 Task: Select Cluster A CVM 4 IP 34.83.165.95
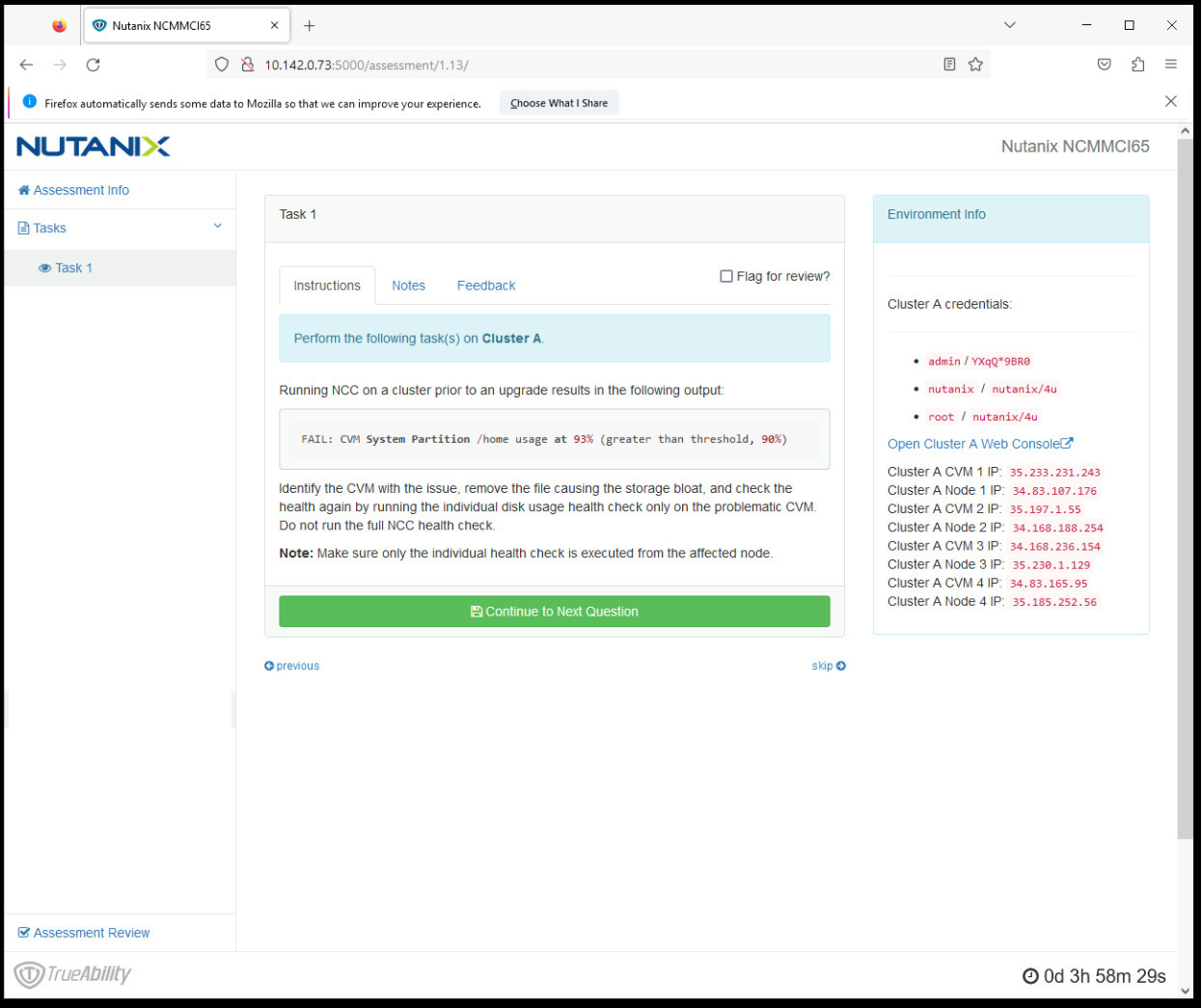click(x=1048, y=584)
